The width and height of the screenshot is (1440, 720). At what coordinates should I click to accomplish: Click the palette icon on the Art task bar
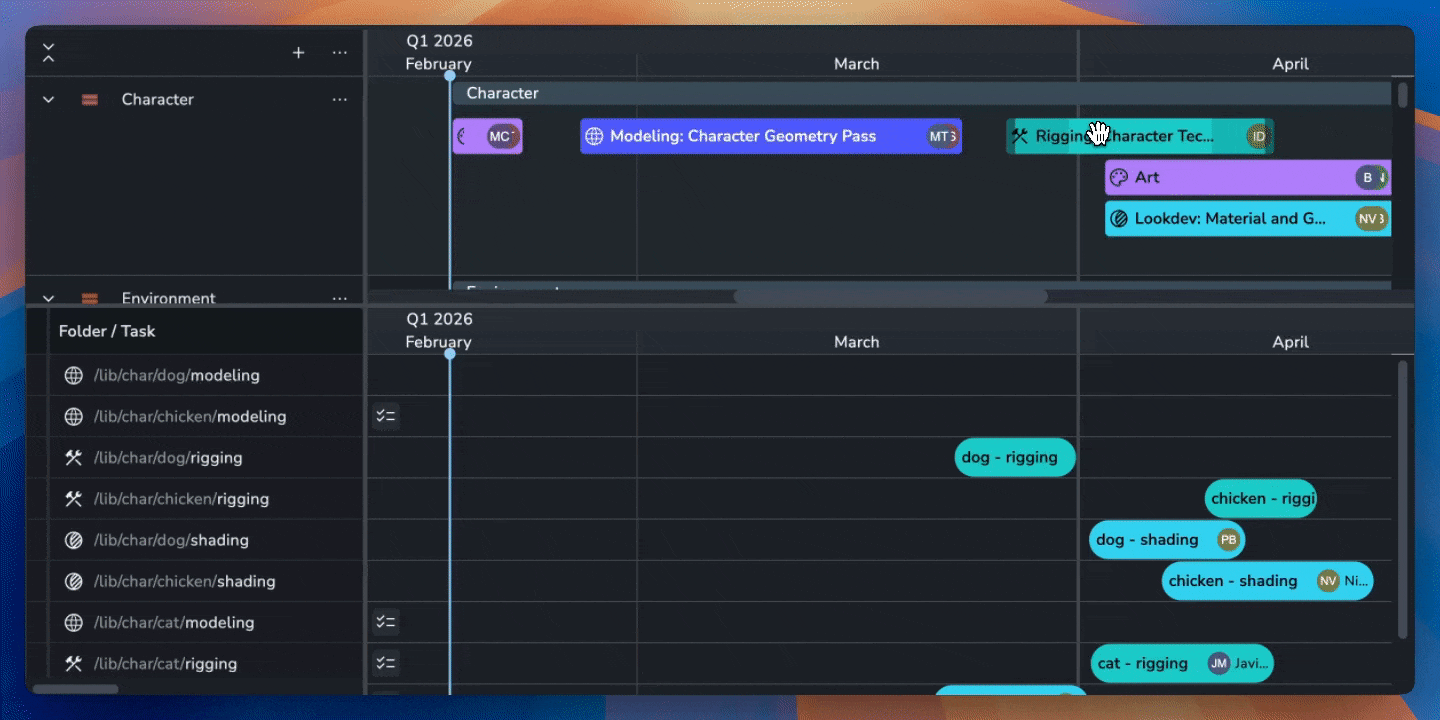pyautogui.click(x=1117, y=177)
